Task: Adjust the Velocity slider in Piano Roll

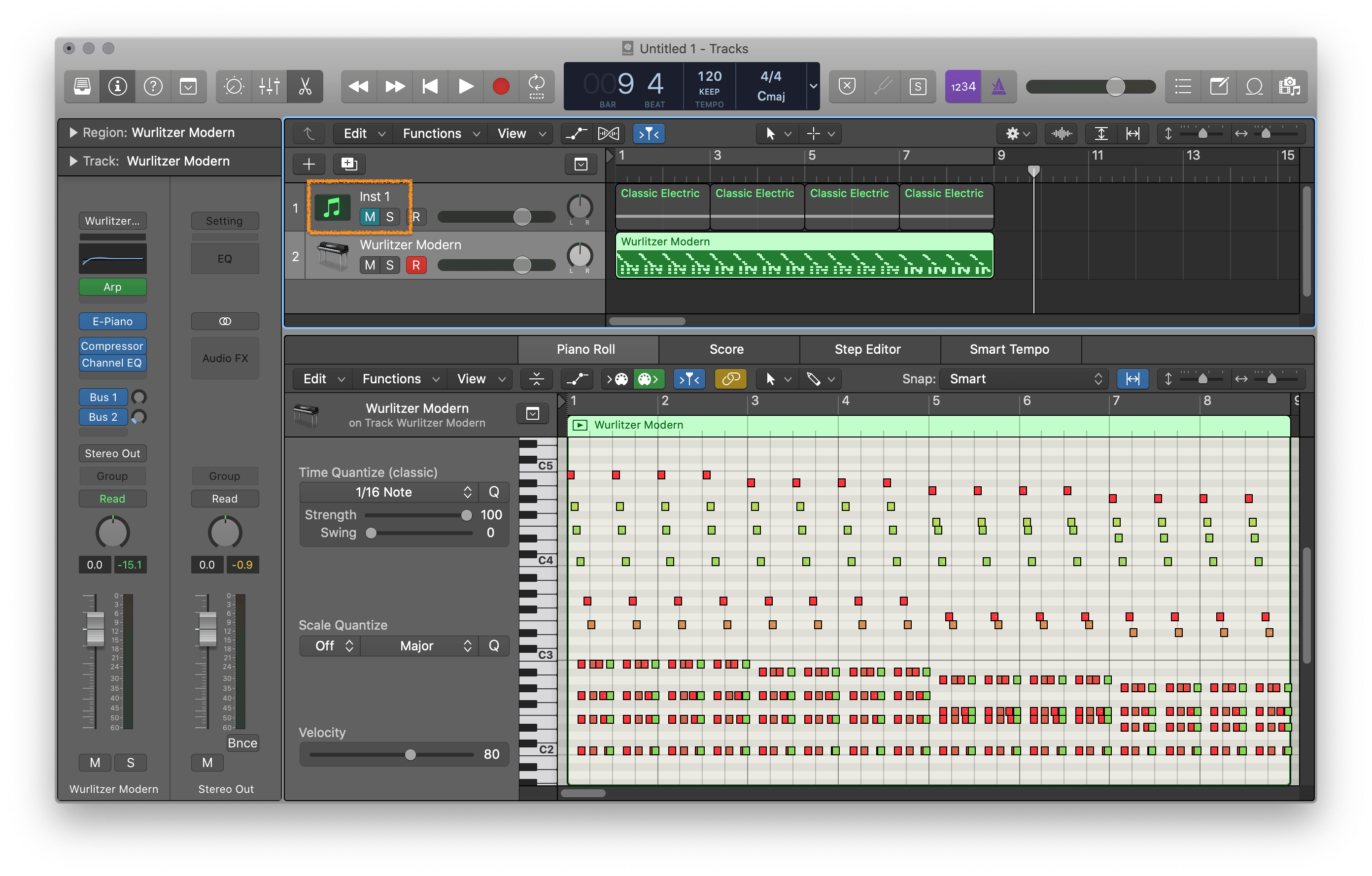Action: coord(410,755)
